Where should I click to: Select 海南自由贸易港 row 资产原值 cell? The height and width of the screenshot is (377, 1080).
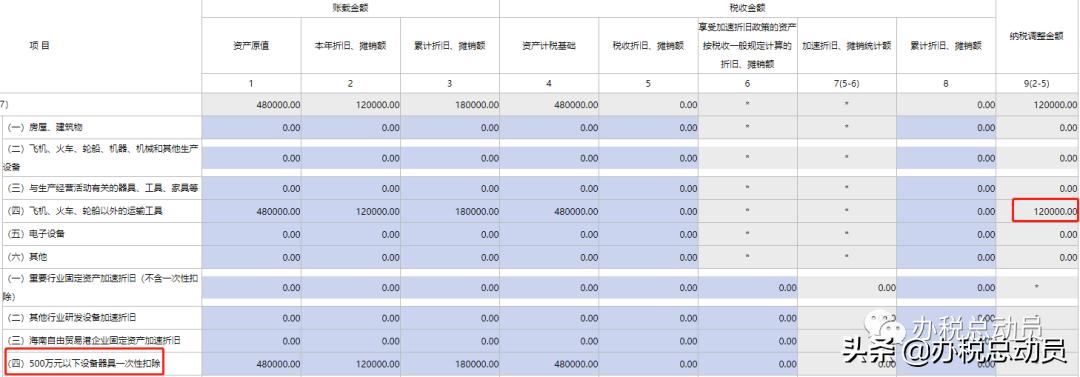(251, 341)
